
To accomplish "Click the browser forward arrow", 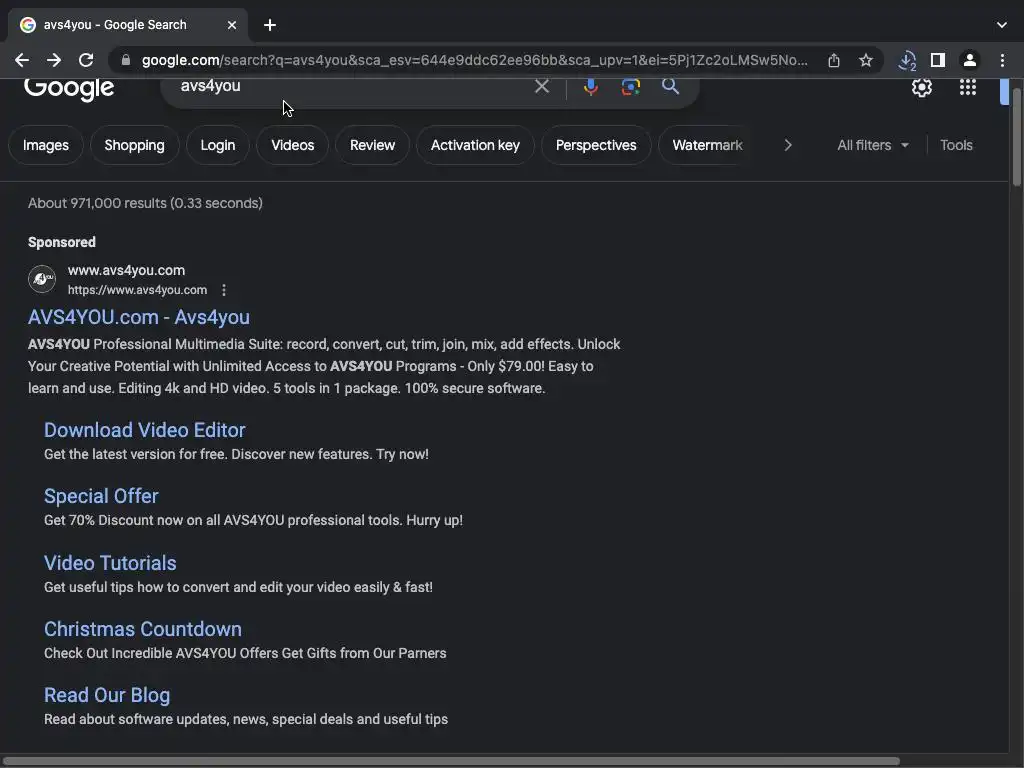I will click(54, 60).
